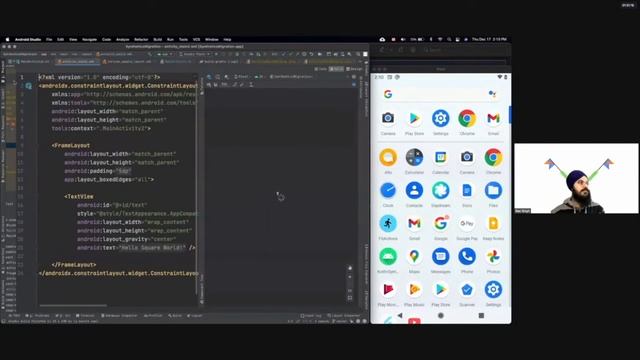Open the Build menu
Image resolution: width=640 pixels, height=360 pixels.
pyautogui.click(x=158, y=40)
